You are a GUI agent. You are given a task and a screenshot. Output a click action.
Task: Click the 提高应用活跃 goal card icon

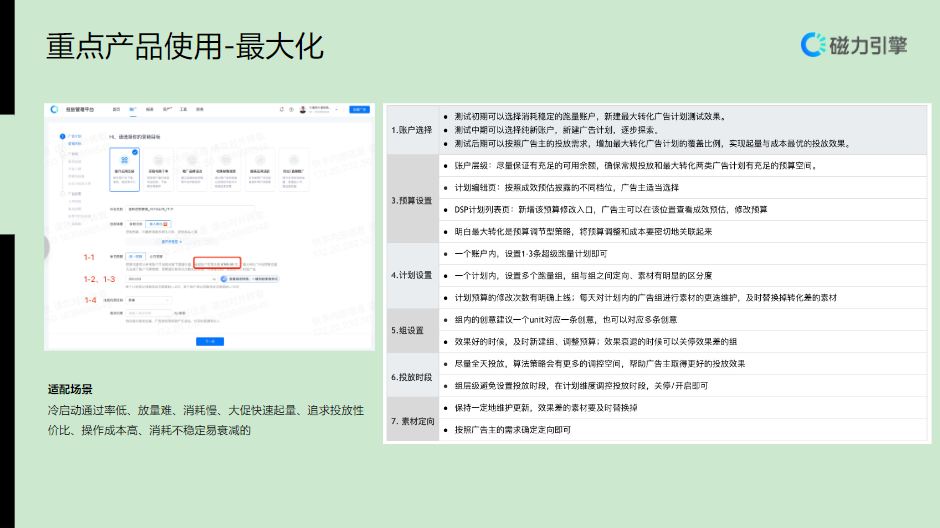coord(260,160)
